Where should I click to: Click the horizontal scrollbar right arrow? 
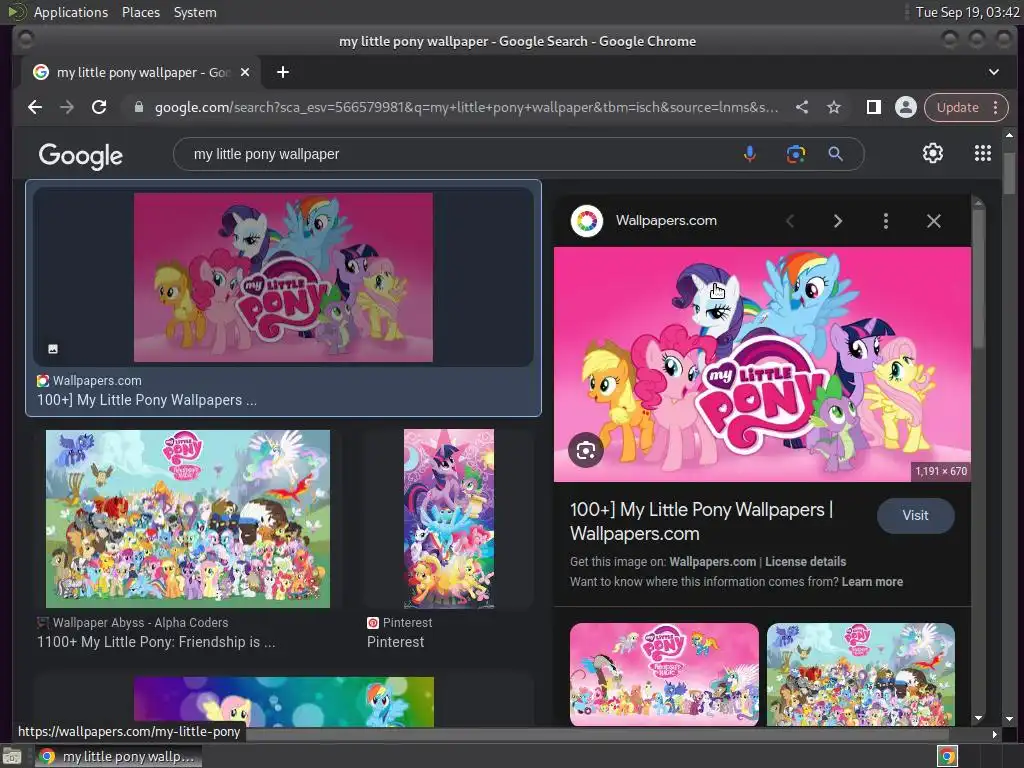pyautogui.click(x=995, y=734)
